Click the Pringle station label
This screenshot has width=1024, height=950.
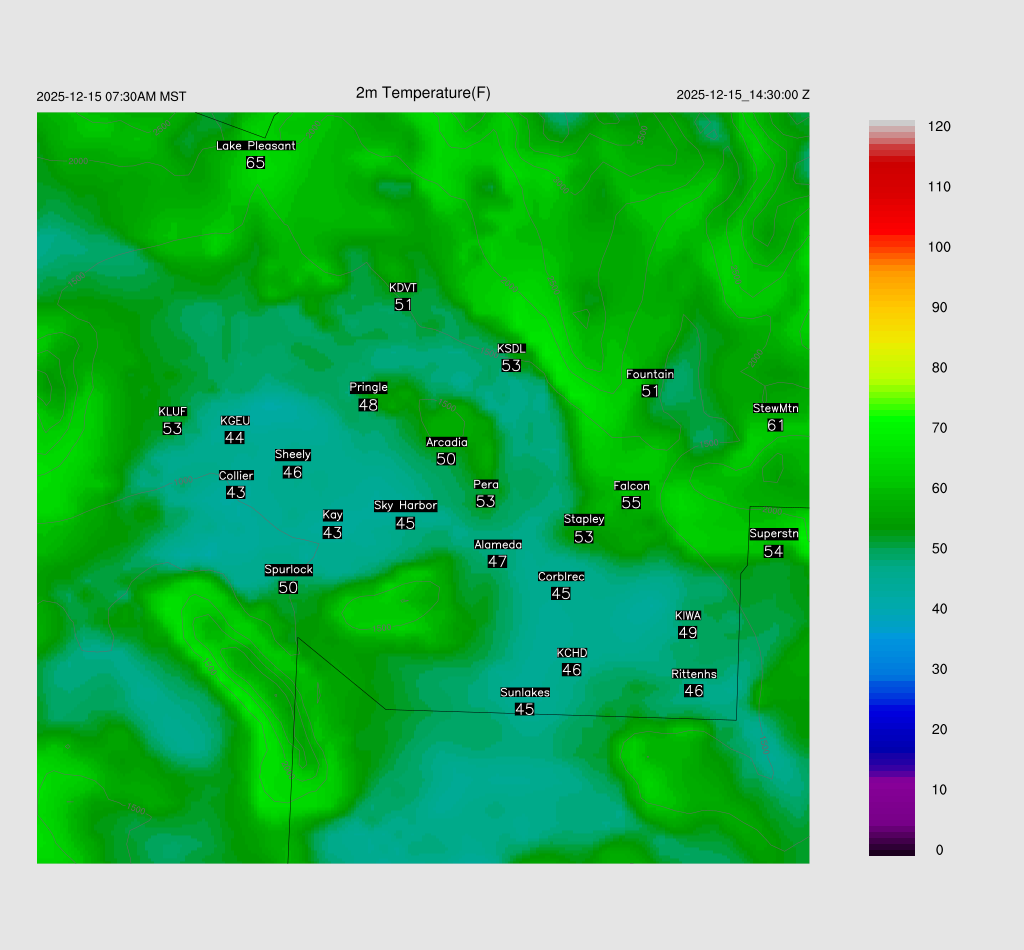point(368,388)
